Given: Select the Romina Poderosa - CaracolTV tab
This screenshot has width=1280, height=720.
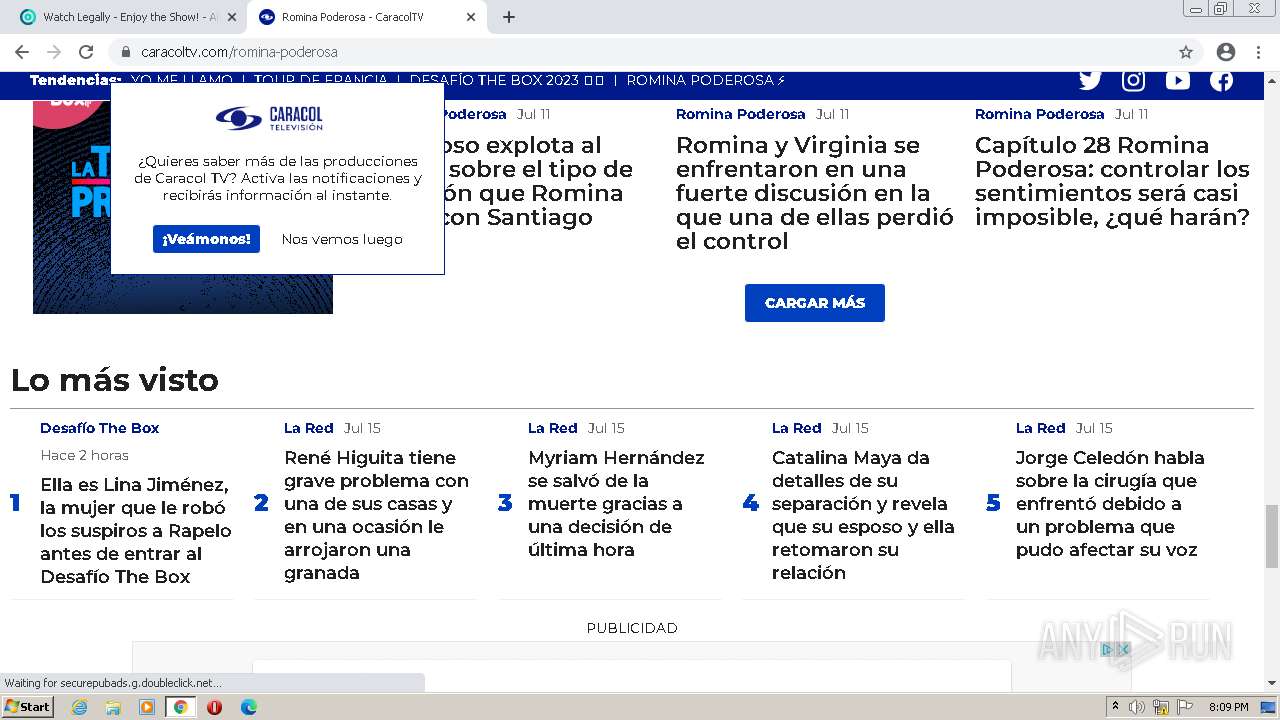Looking at the screenshot, I should [x=365, y=17].
